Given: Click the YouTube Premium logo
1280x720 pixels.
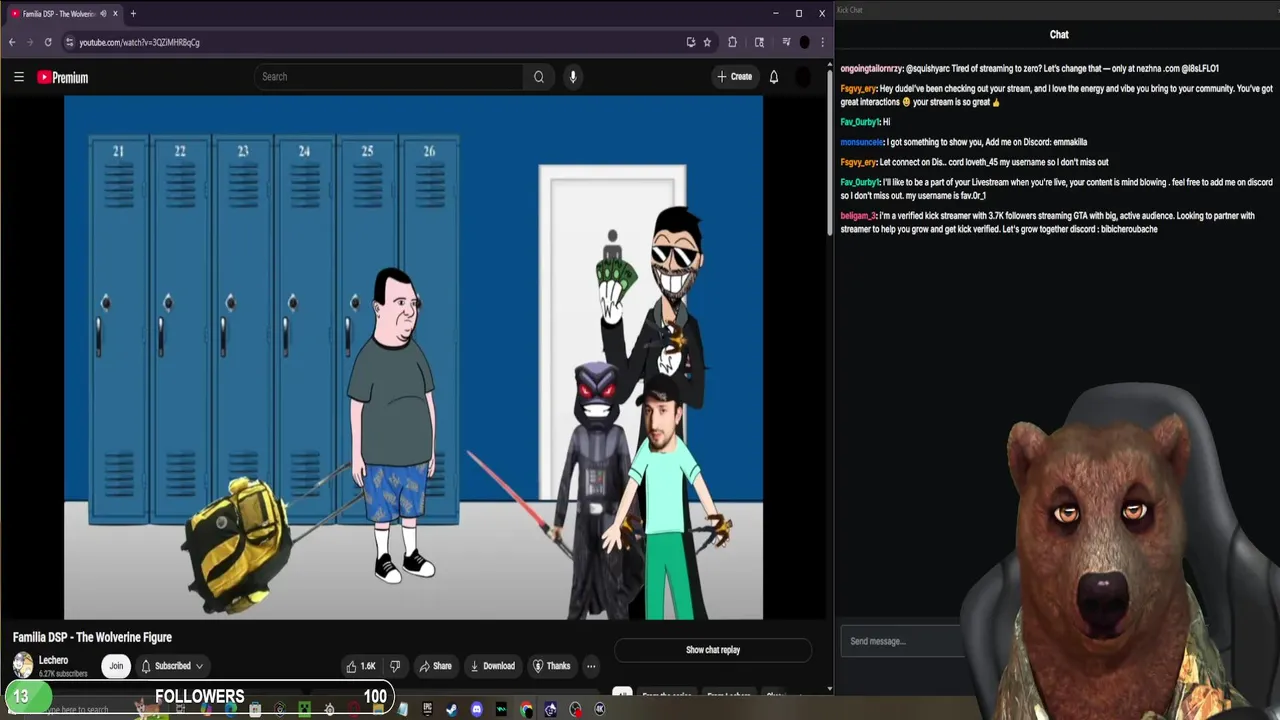Looking at the screenshot, I should (63, 77).
